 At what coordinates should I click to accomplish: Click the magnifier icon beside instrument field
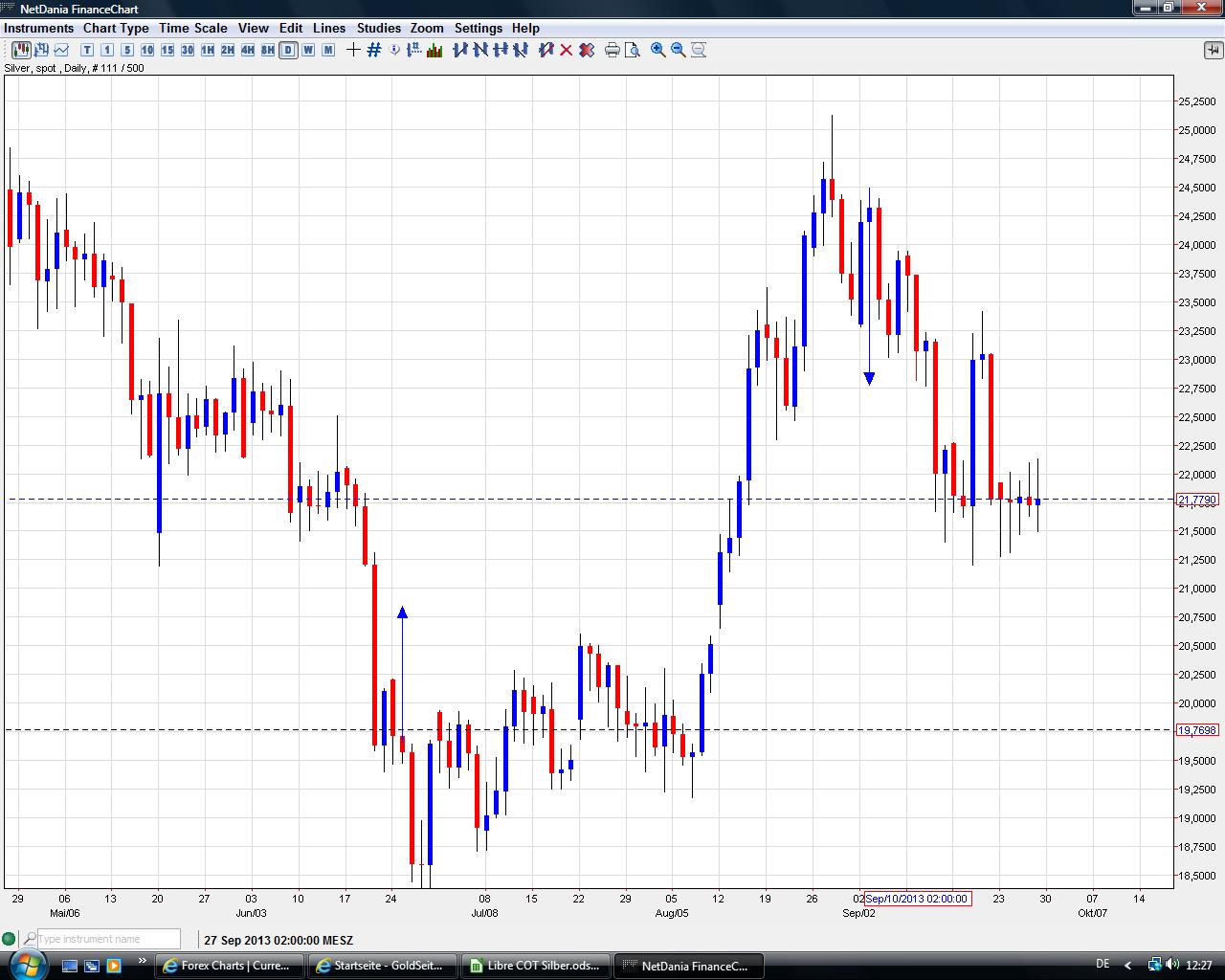30,939
